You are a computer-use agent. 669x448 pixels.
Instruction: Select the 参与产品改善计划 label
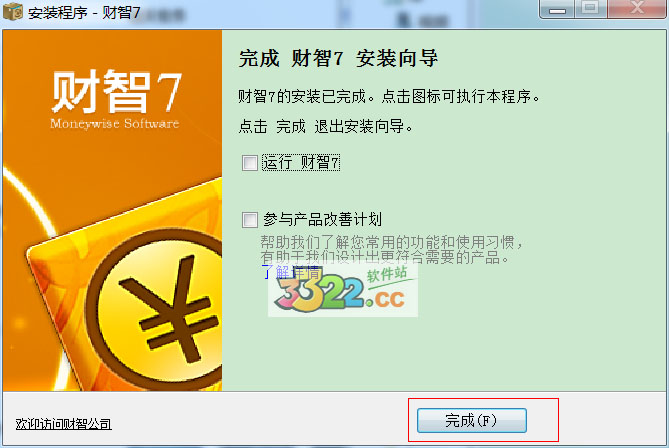(x=322, y=219)
